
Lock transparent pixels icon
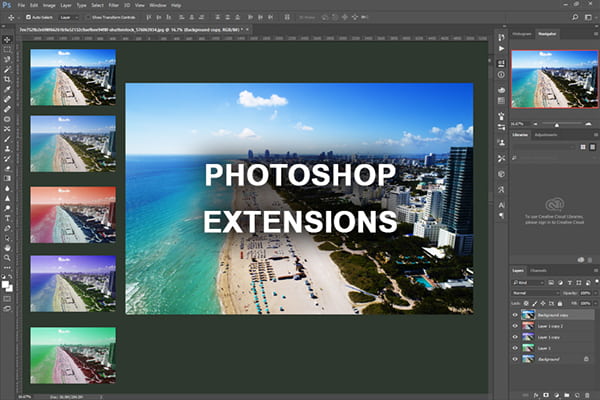point(526,304)
